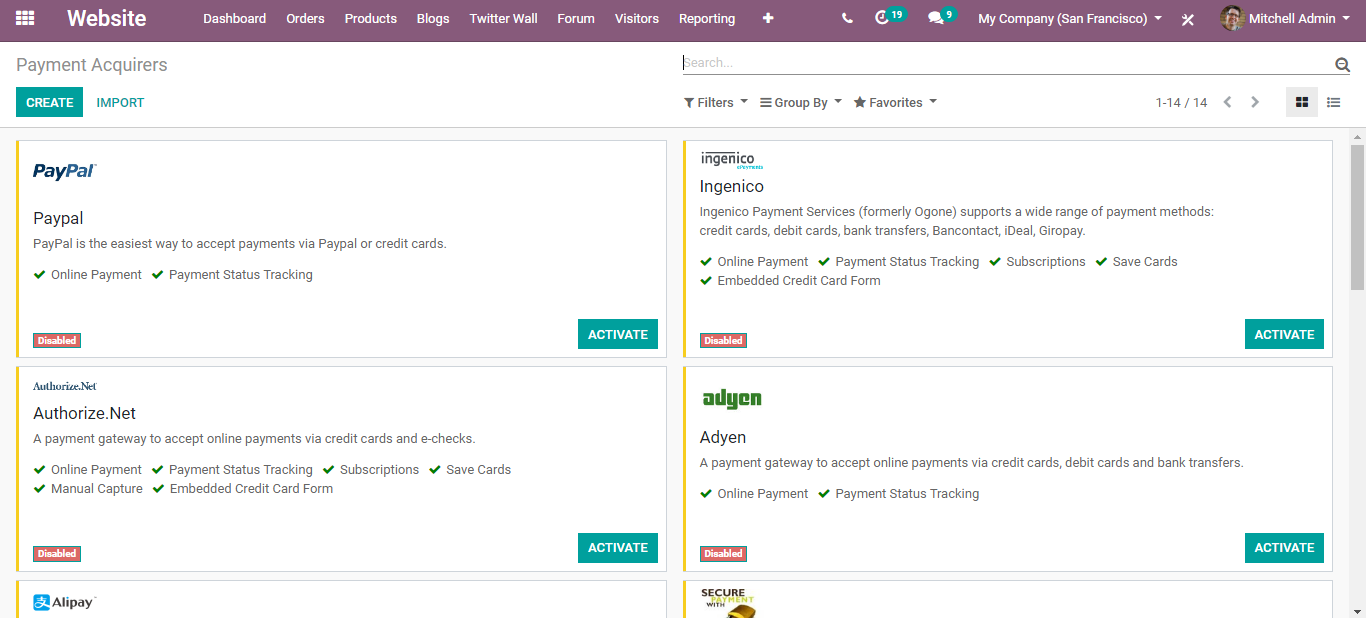The width and height of the screenshot is (1366, 618).
Task: Click Mitchell Admin avatar picture
Action: tap(1232, 18)
